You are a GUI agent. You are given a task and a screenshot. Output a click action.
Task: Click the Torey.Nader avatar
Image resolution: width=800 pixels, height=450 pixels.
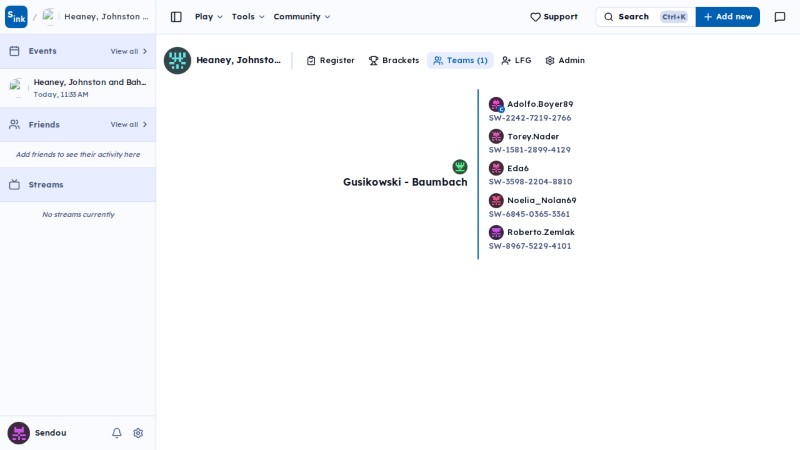point(496,136)
